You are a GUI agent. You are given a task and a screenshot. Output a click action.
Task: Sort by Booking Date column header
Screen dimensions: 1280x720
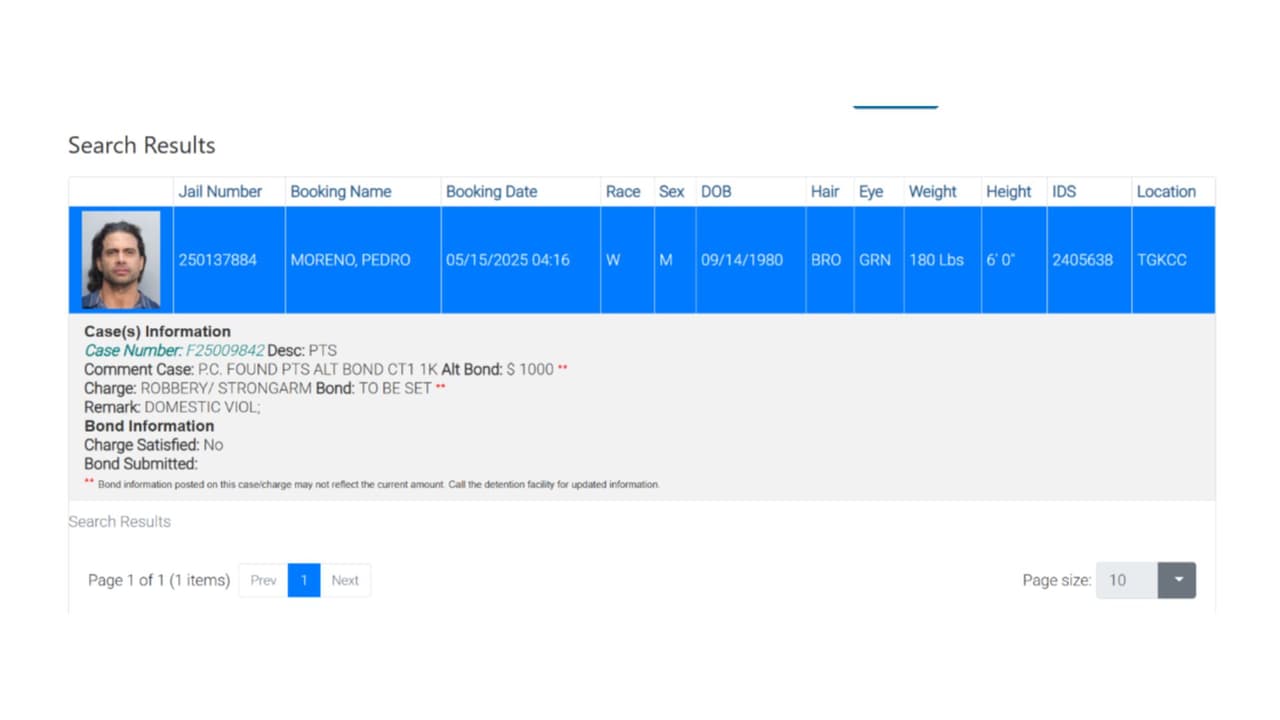click(491, 192)
